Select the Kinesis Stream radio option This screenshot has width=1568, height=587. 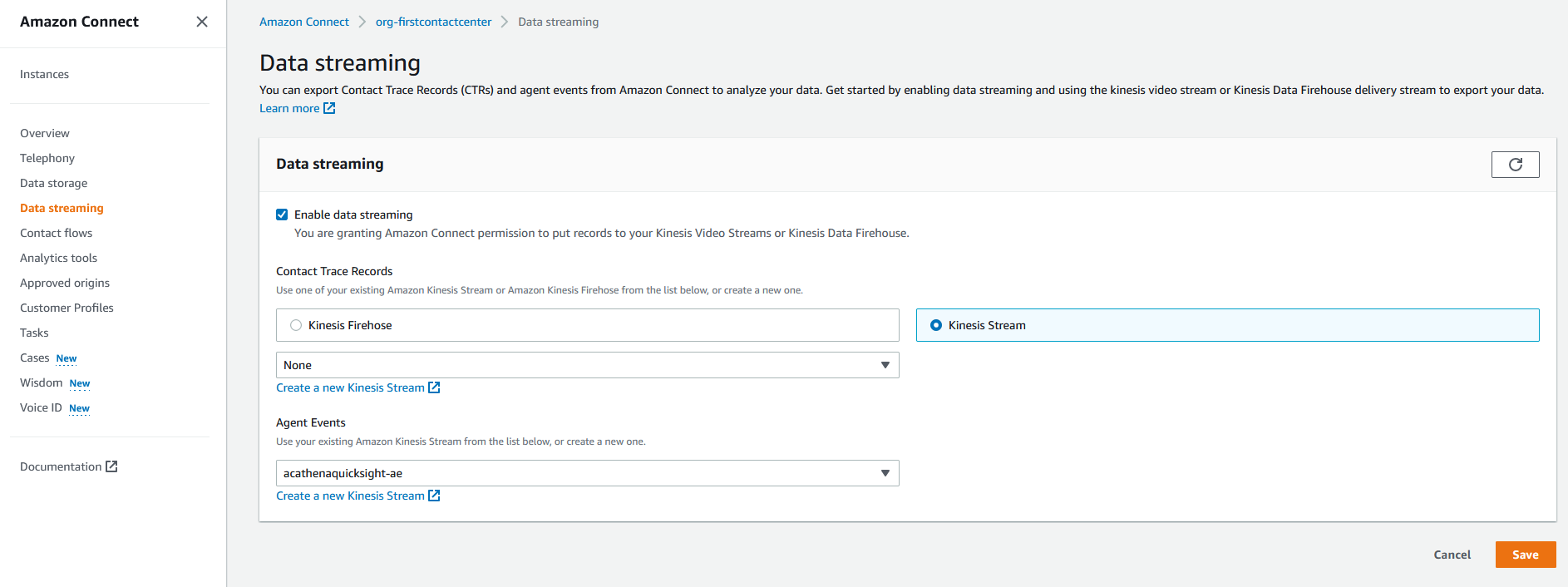pos(936,325)
